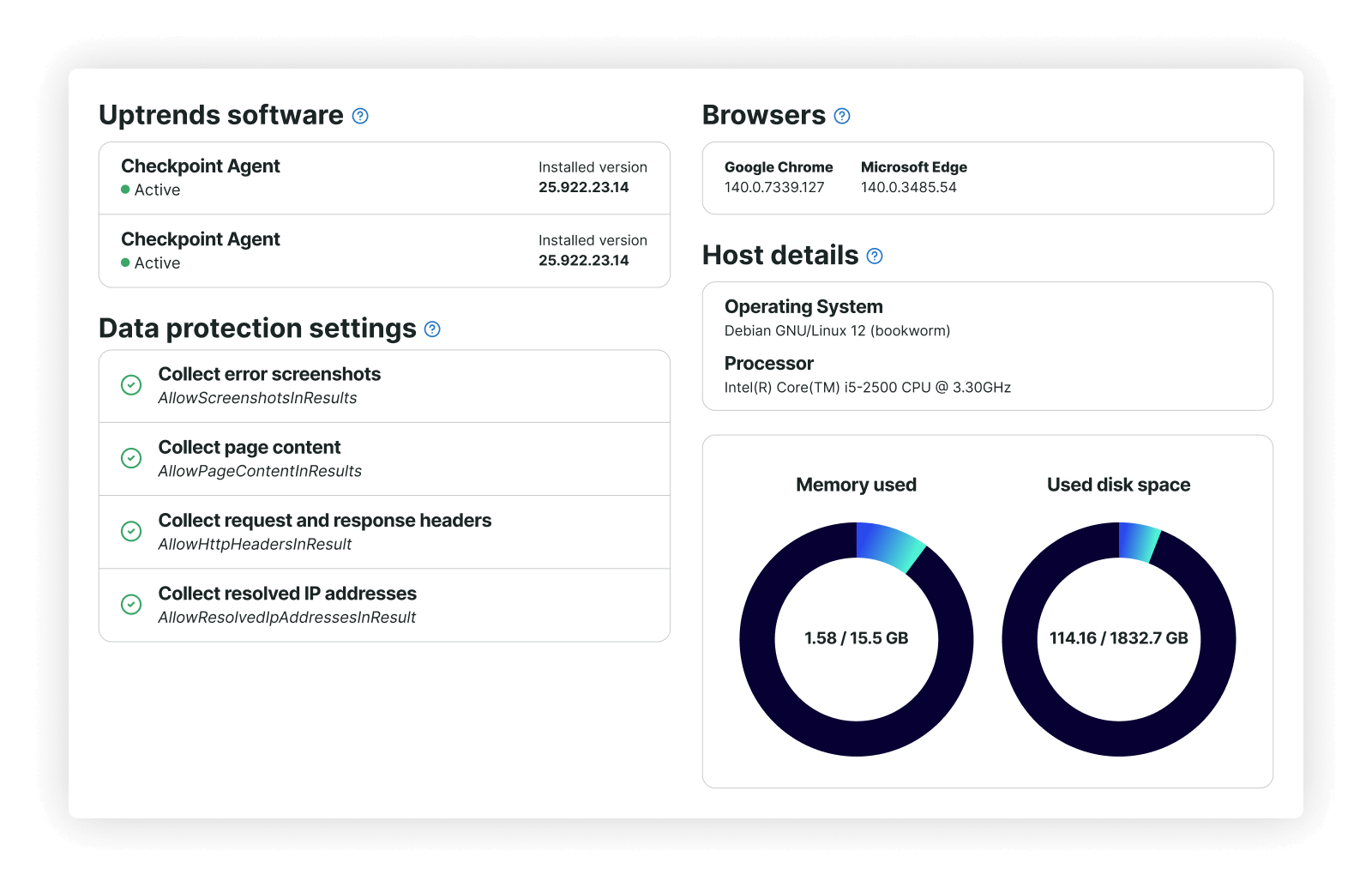Click the Browsers help icon

click(841, 115)
